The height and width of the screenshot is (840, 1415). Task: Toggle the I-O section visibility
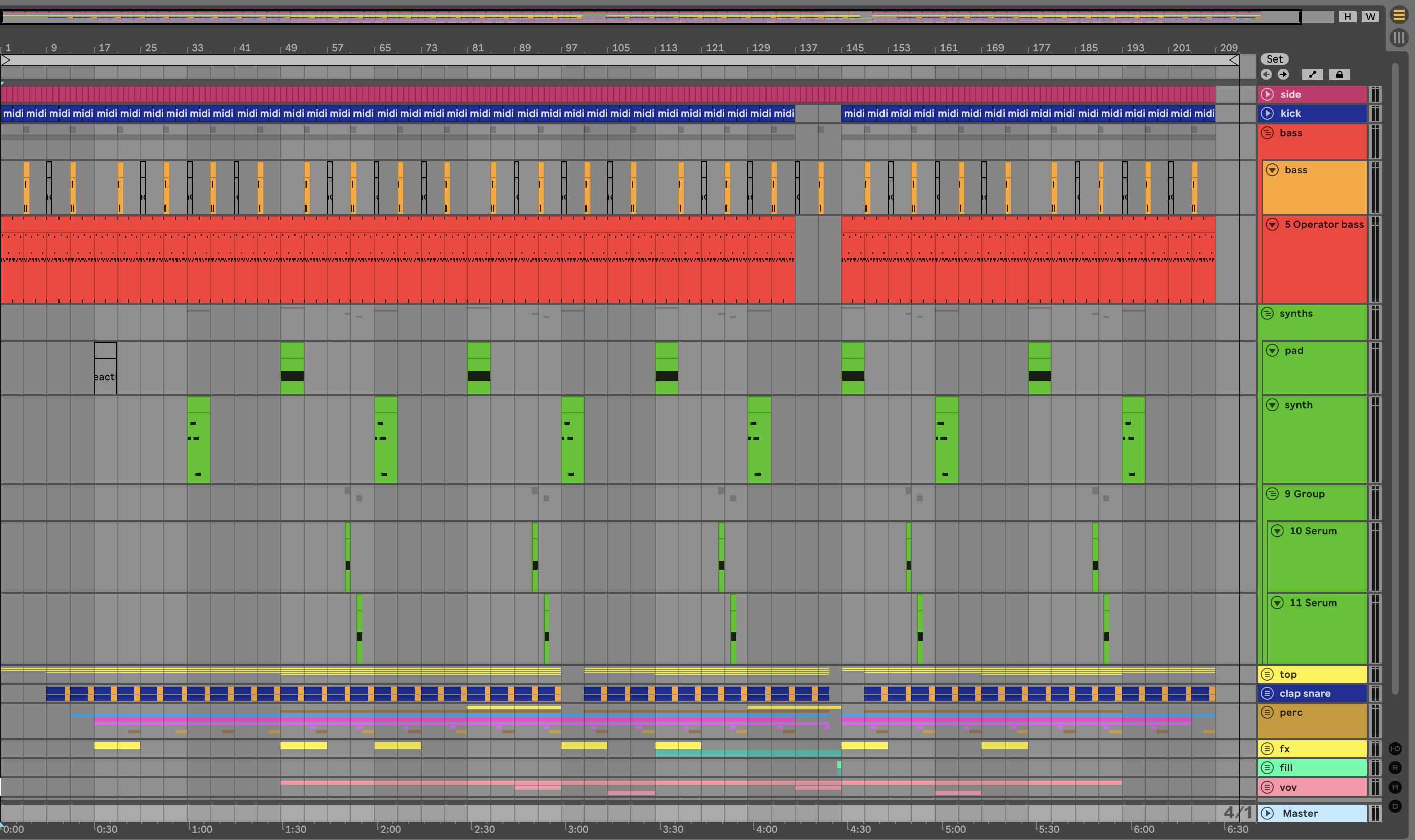pyautogui.click(x=1395, y=749)
